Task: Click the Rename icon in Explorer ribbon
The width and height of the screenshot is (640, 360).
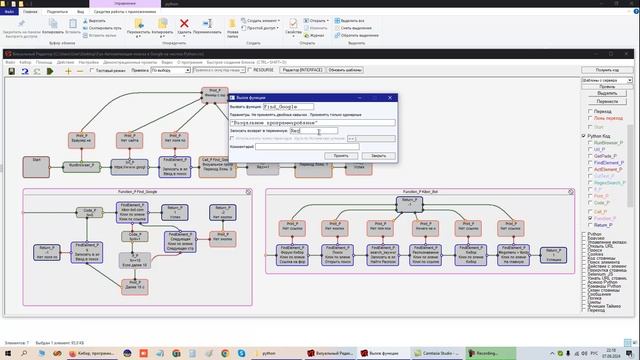Action: tap(207, 24)
